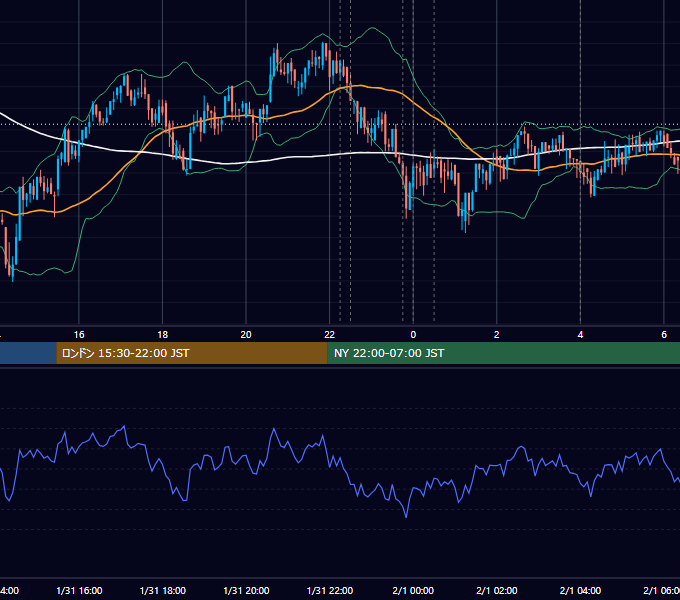680x600 pixels.
Task: Click the hour label 2 on price chart axis
Action: [x=497, y=335]
